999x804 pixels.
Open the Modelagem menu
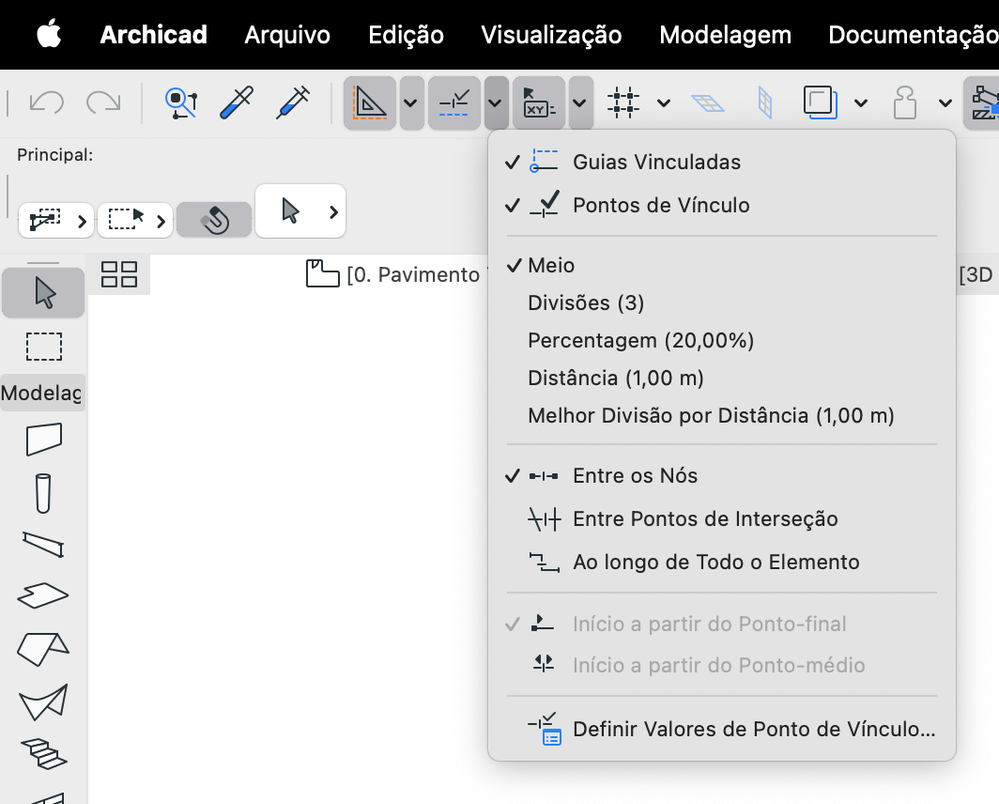tap(725, 34)
